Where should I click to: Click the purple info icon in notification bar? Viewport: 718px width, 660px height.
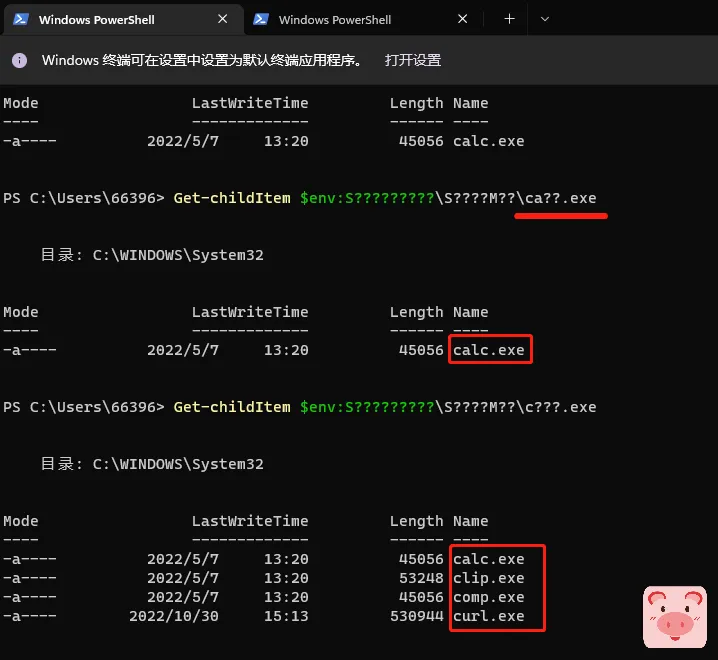(19, 60)
